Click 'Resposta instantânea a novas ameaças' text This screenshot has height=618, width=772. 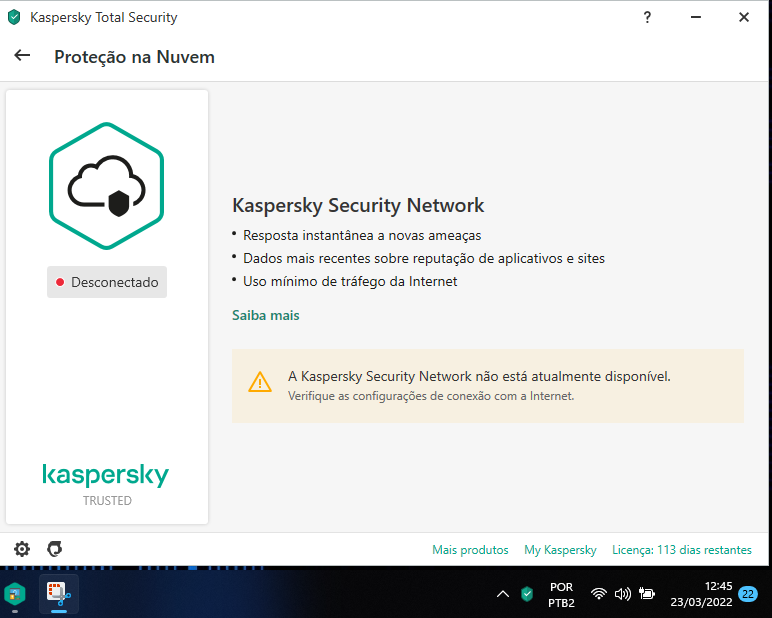[x=362, y=235]
